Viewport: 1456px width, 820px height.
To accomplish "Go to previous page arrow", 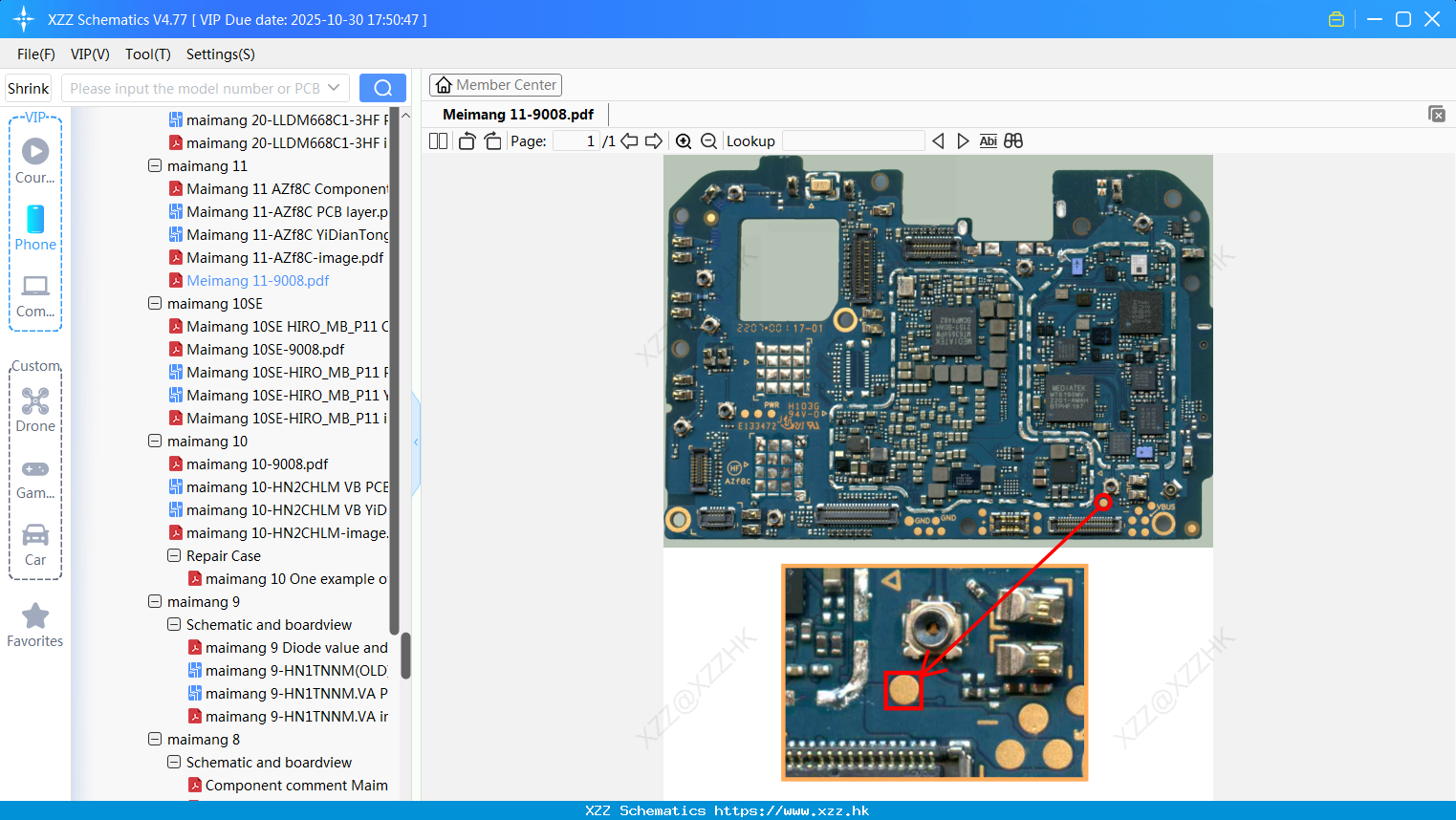I will pos(629,141).
